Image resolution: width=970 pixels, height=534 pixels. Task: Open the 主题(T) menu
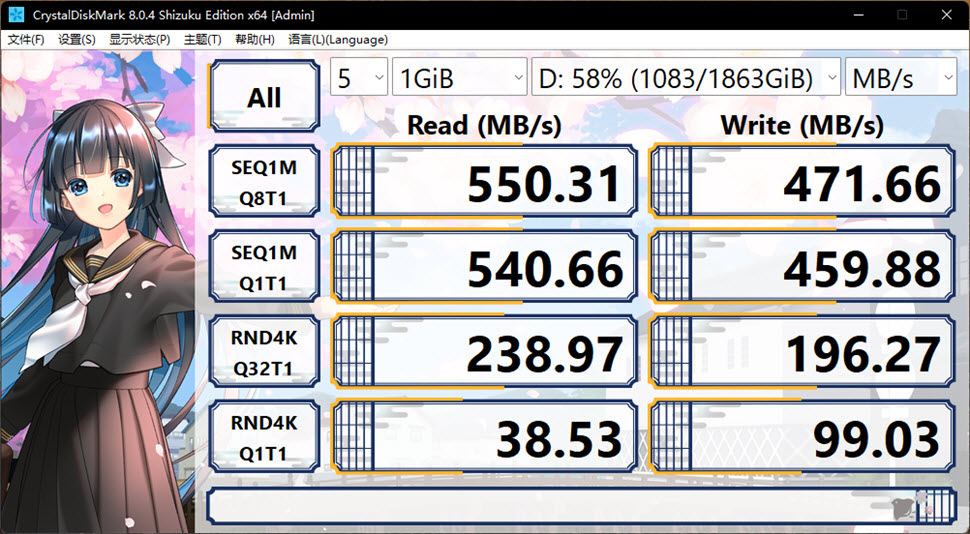(x=202, y=40)
